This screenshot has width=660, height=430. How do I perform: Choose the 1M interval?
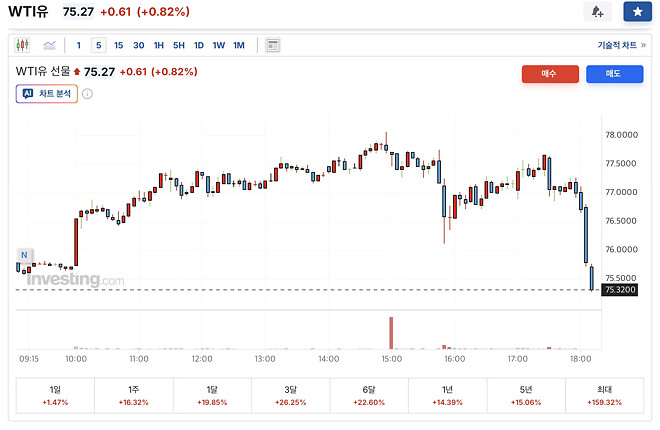pyautogui.click(x=238, y=45)
